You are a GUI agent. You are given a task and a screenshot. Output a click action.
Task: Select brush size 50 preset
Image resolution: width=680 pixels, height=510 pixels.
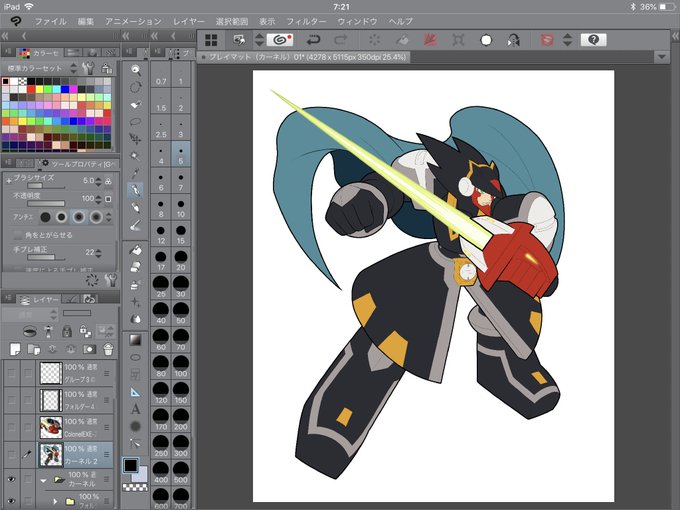click(181, 314)
